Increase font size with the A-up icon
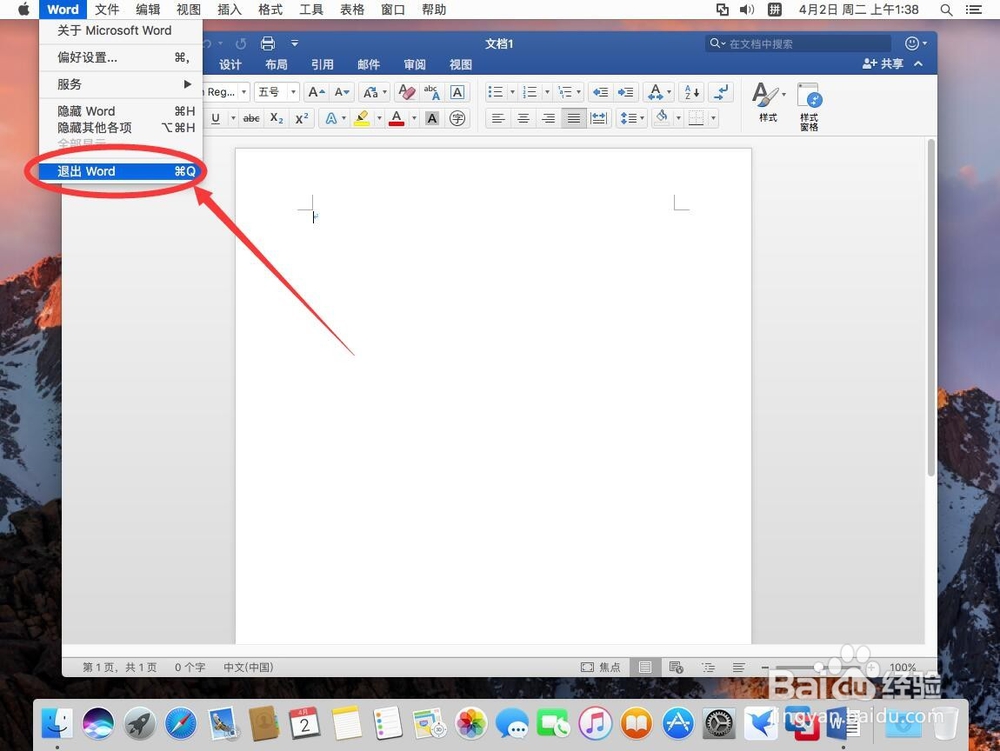1000x751 pixels. pyautogui.click(x=316, y=92)
